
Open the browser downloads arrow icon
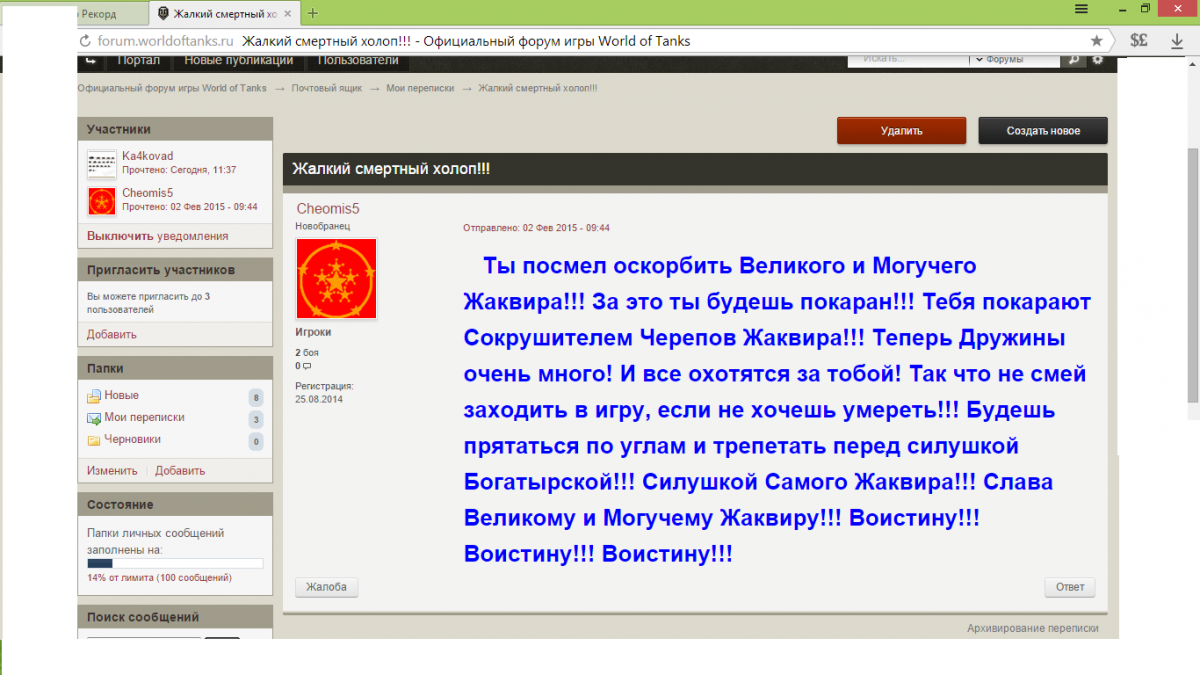tap(1177, 41)
